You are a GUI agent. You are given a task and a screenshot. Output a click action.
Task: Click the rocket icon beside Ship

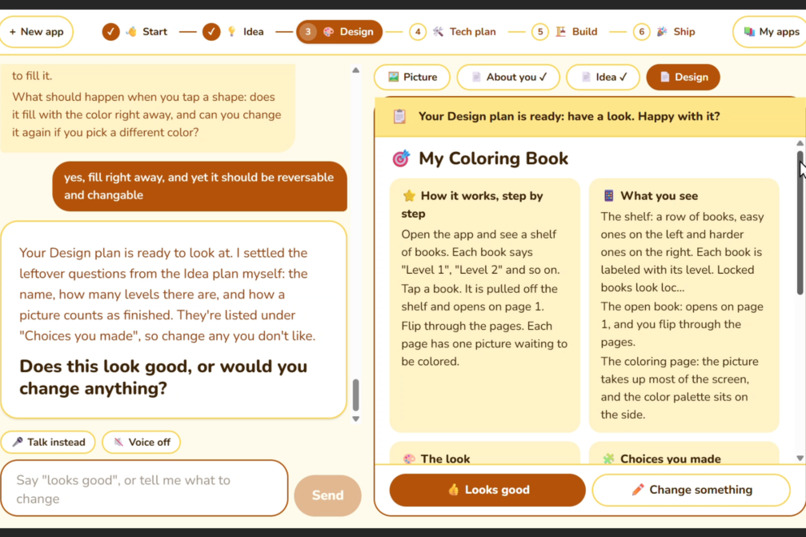[662, 32]
